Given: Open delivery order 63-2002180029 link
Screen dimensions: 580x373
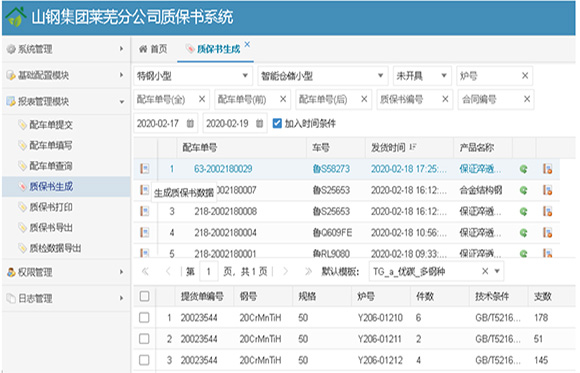Looking at the screenshot, I should [223, 169].
